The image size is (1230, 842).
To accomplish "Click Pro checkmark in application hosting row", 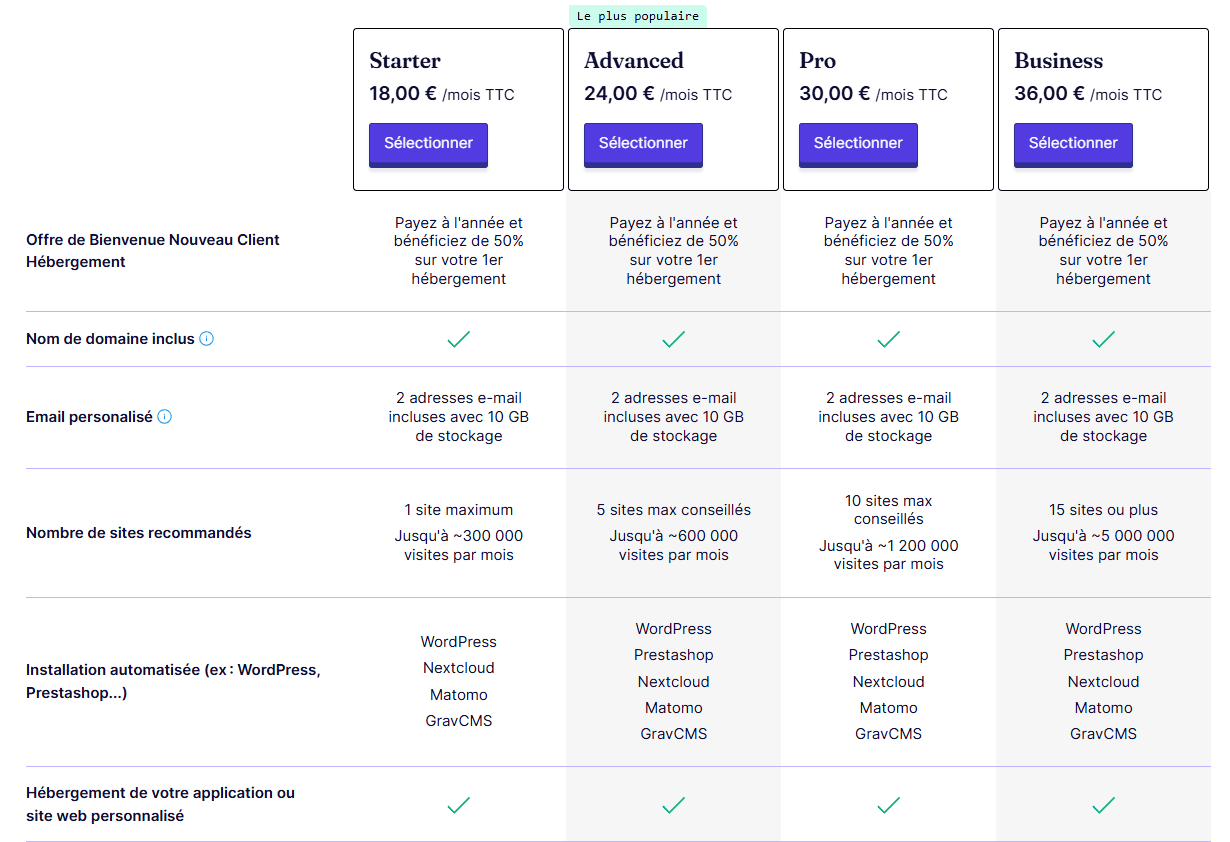I will click(888, 805).
